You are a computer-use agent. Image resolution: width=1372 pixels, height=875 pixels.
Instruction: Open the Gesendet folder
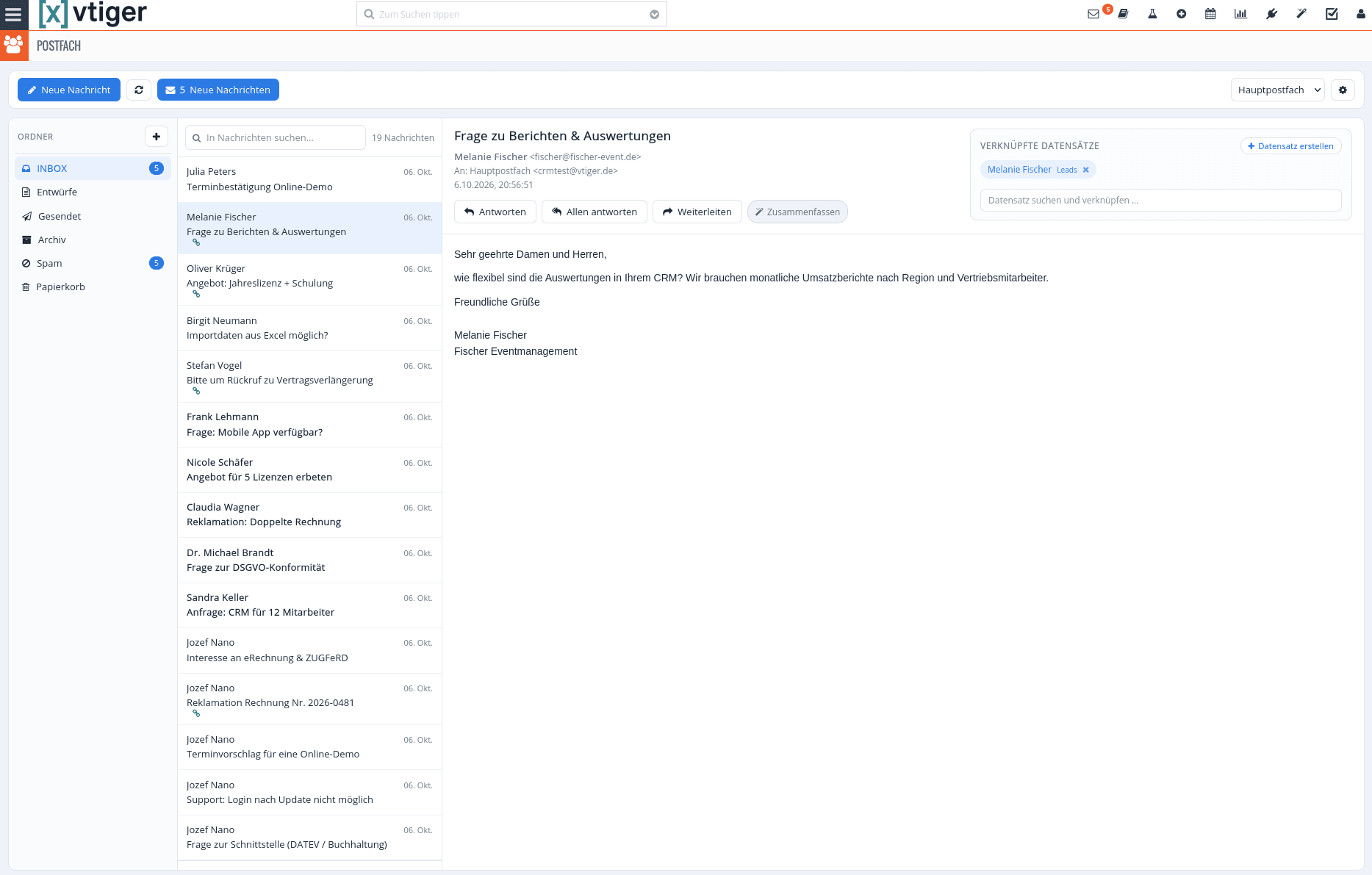[93, 216]
